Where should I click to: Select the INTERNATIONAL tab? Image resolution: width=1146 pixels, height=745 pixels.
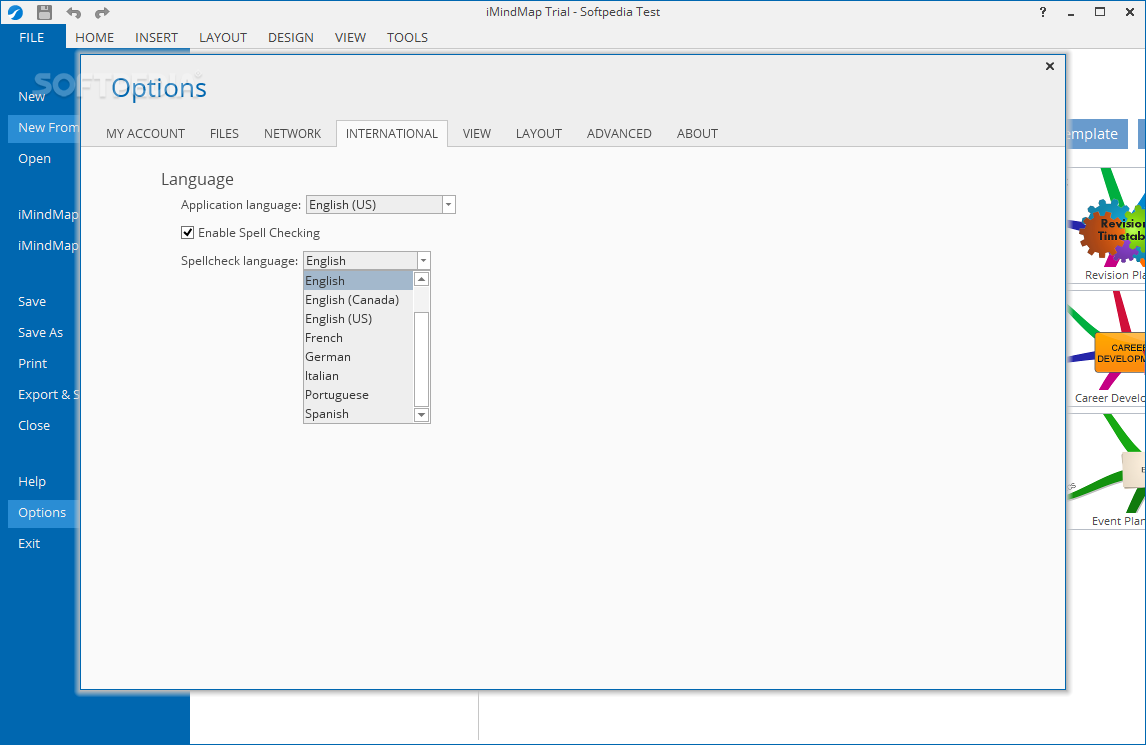[x=392, y=134]
